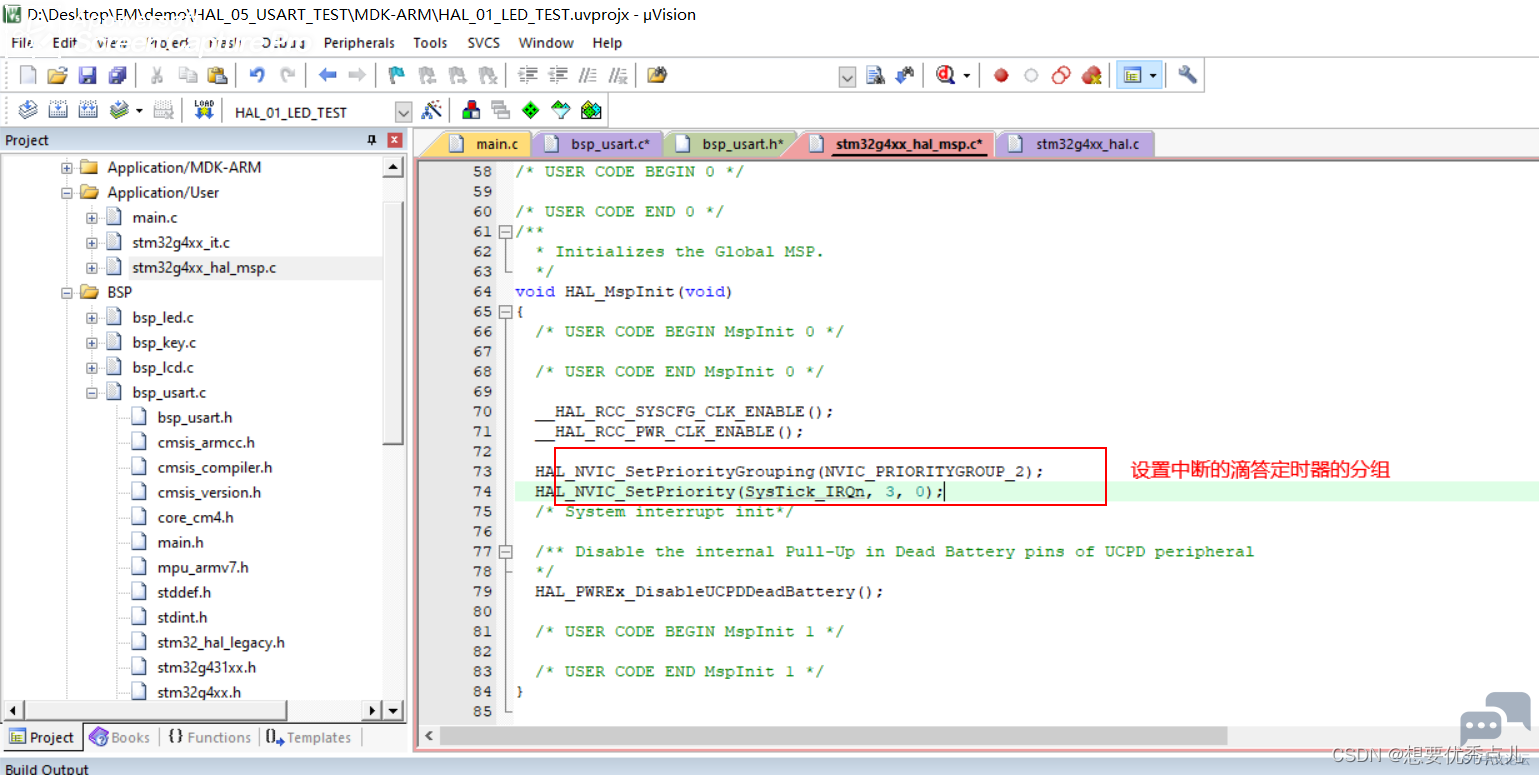Start the debug session magnifier icon

945,75
